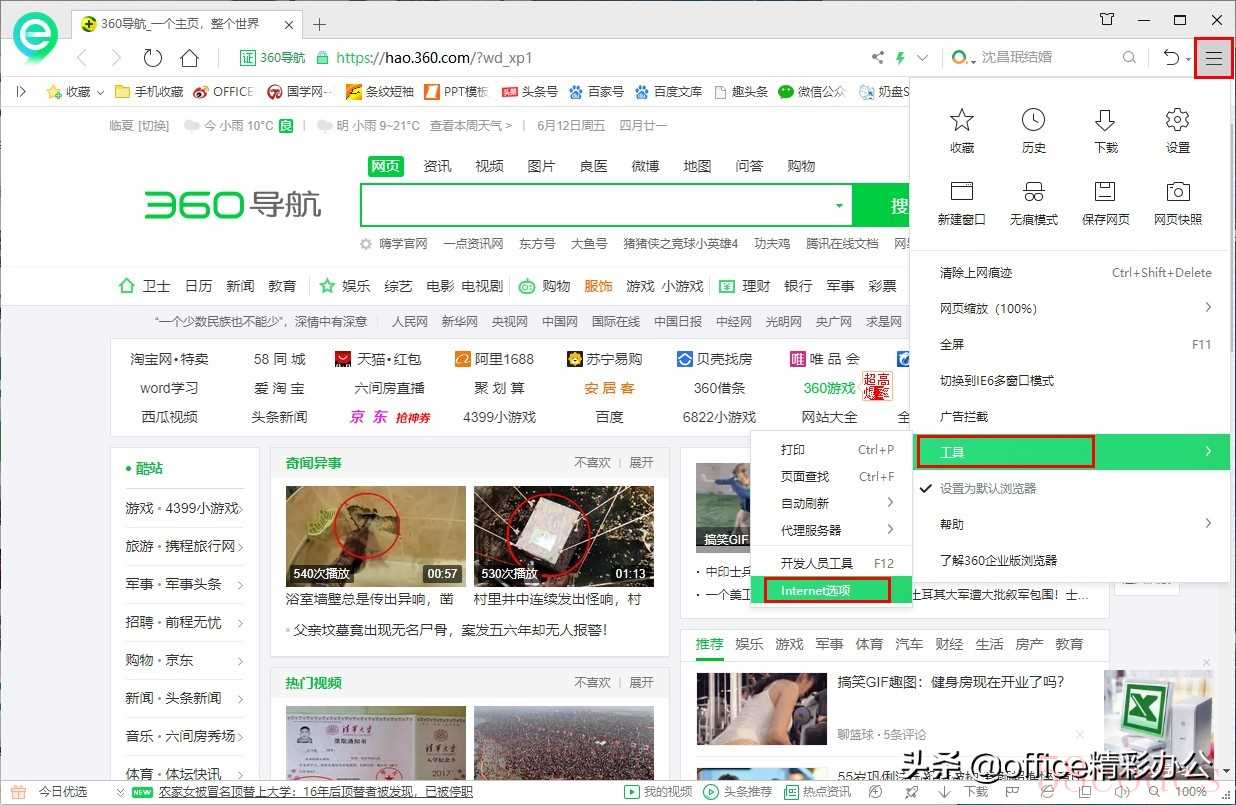The width and height of the screenshot is (1236, 805).
Task: Click the browser forward arrow
Action: coord(117,58)
